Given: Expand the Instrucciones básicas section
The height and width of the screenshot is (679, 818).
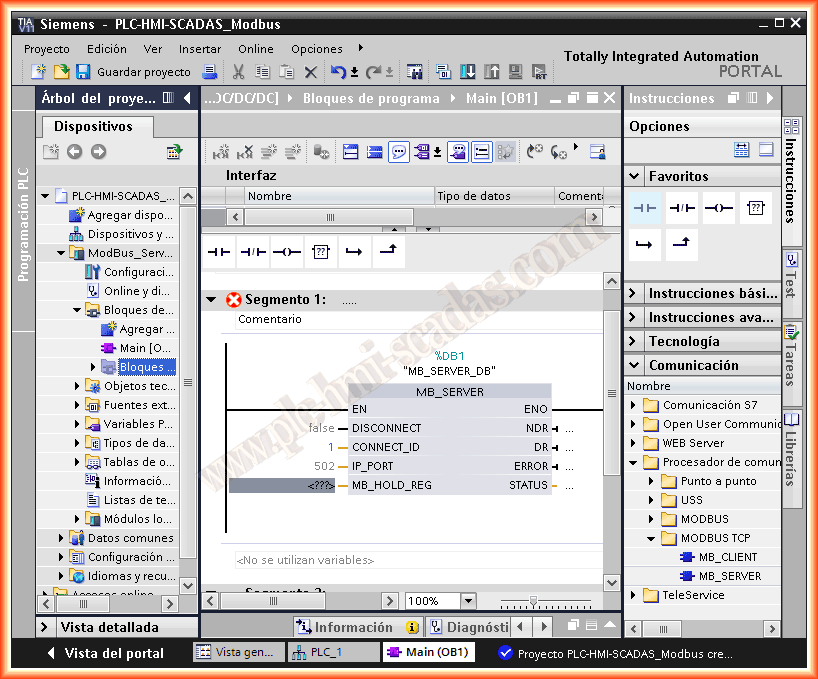Looking at the screenshot, I should point(634,293).
